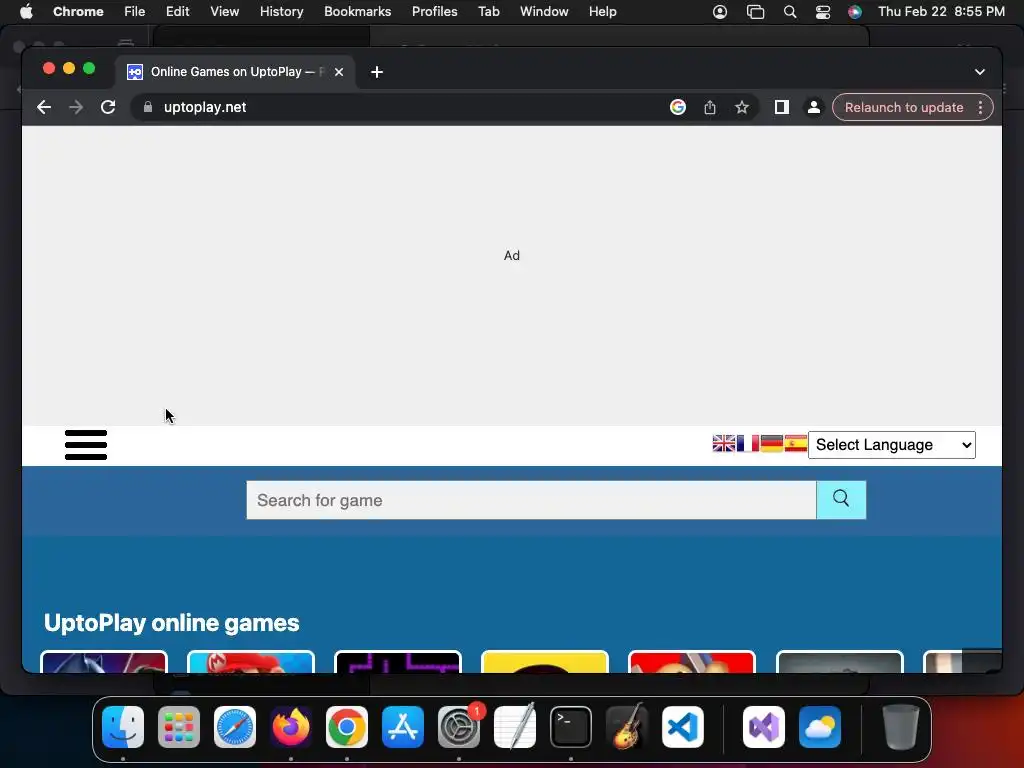Open Chrome three-dot menu
This screenshot has height=768, width=1024.
tap(980, 107)
